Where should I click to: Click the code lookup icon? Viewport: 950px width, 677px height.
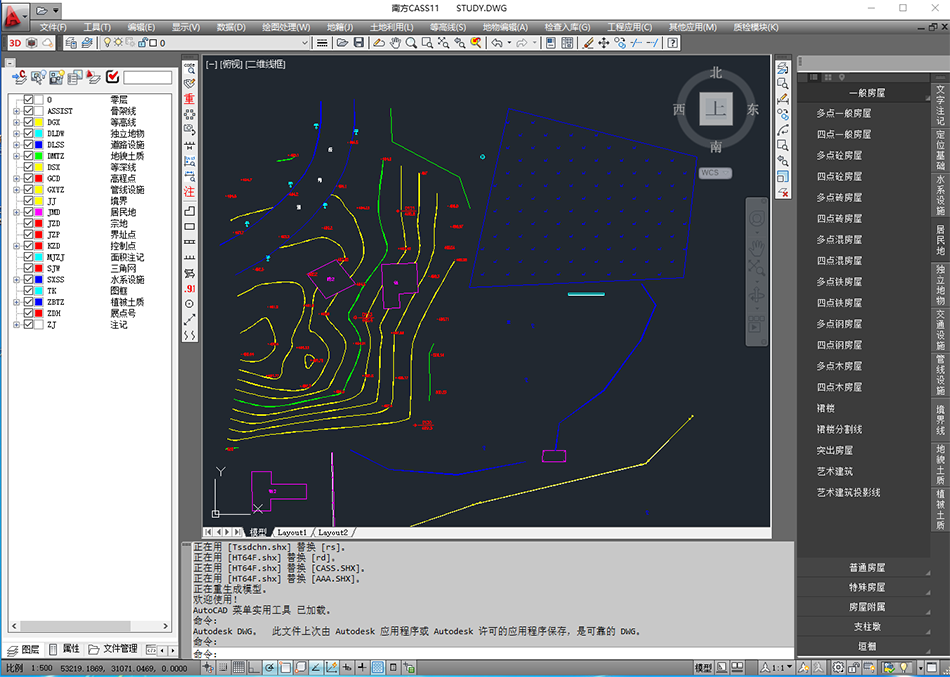[x=190, y=67]
